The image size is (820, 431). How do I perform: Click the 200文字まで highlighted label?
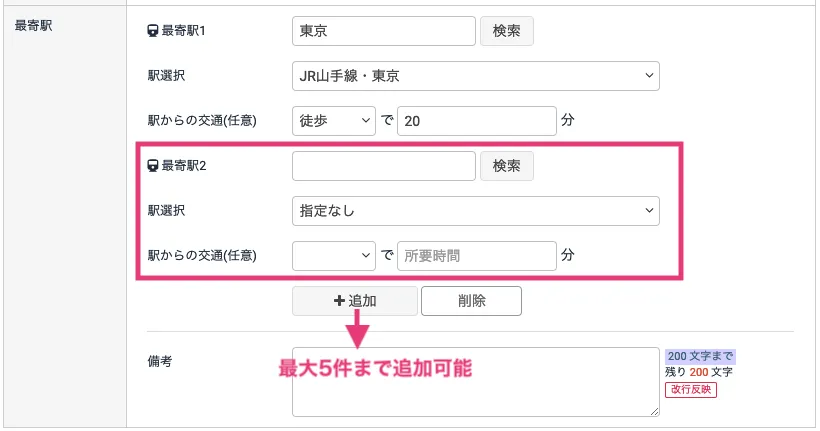700,356
